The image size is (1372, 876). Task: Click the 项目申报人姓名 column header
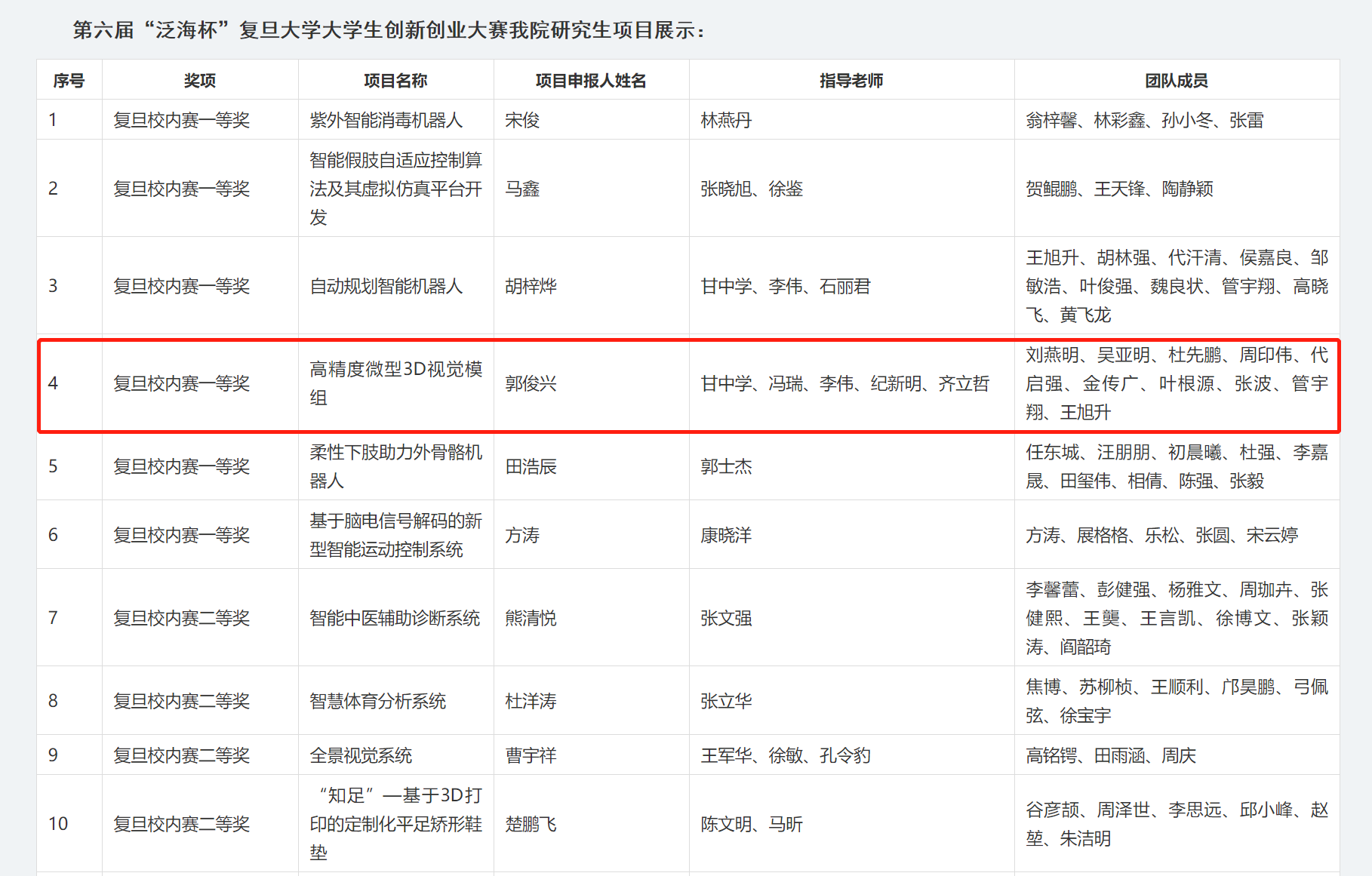591,81
